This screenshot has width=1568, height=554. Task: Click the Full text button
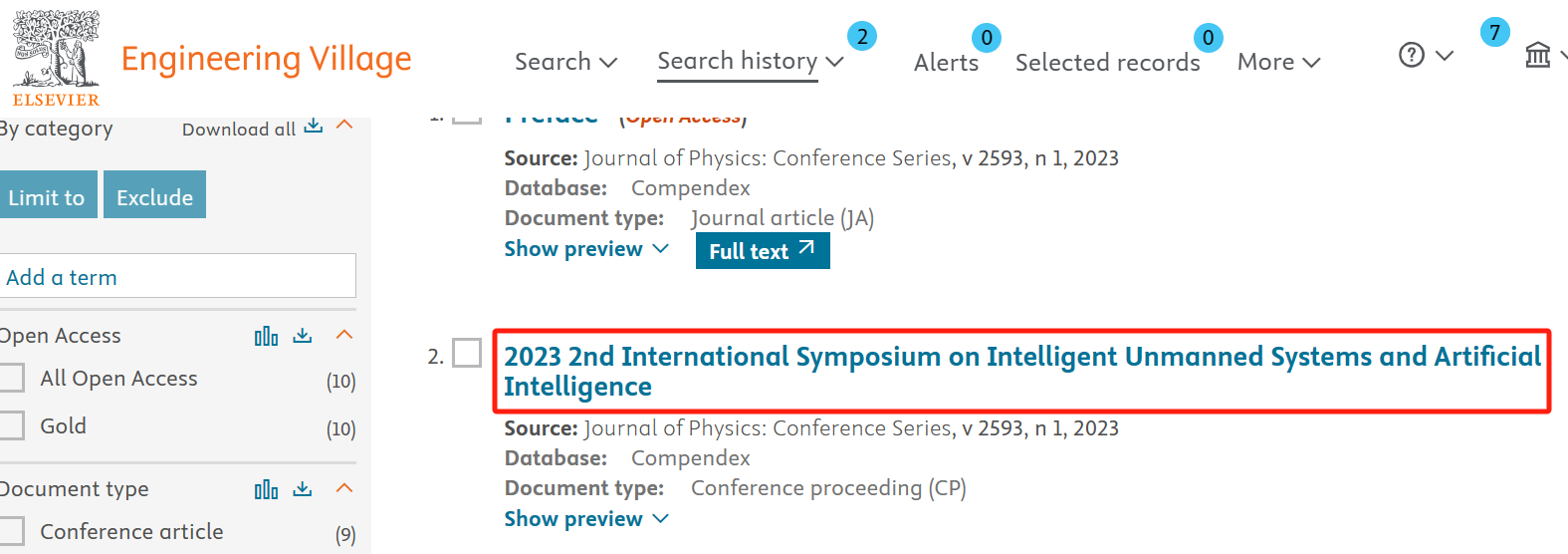pos(763,250)
